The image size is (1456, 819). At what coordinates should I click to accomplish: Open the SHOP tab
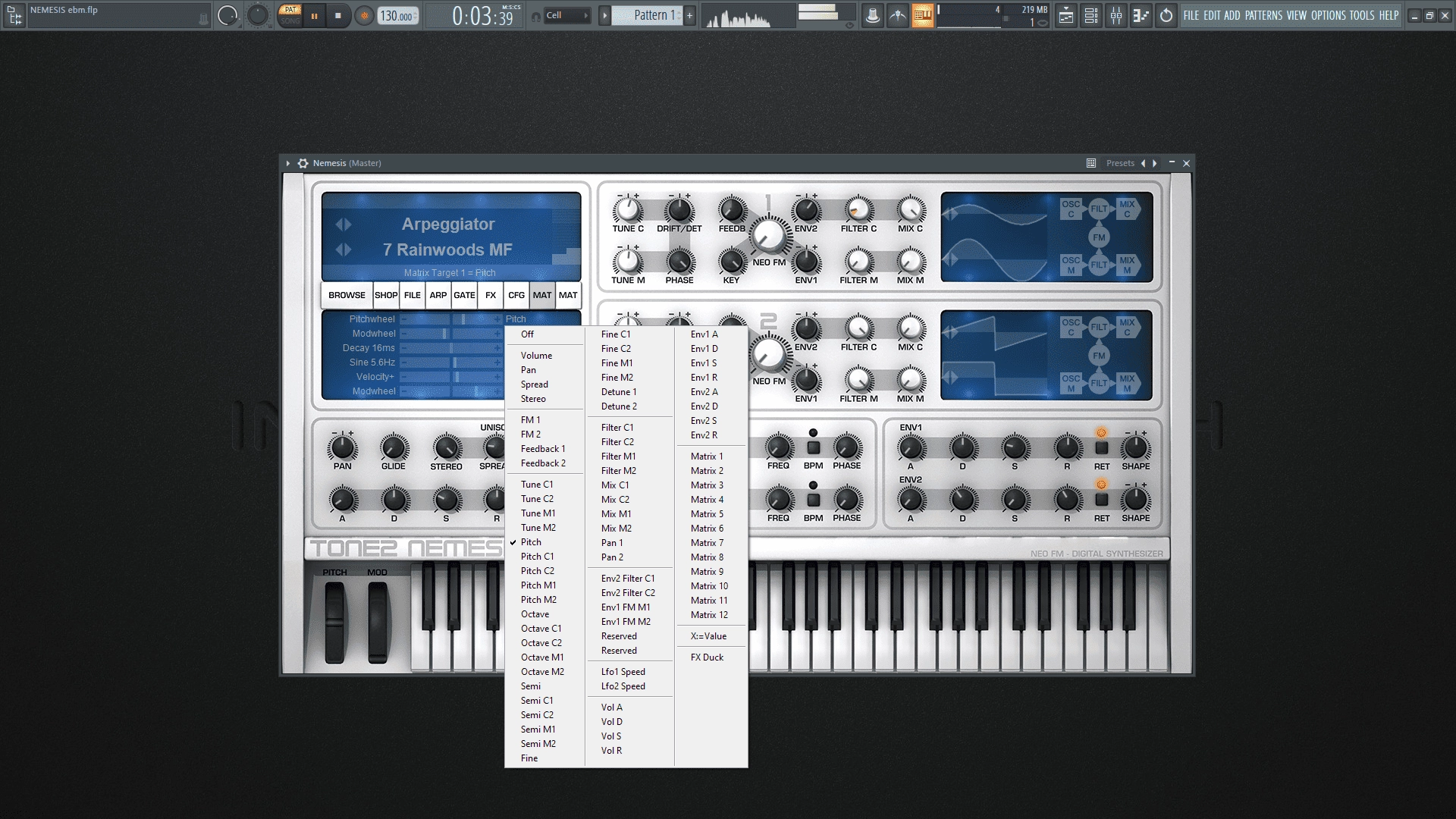point(386,295)
